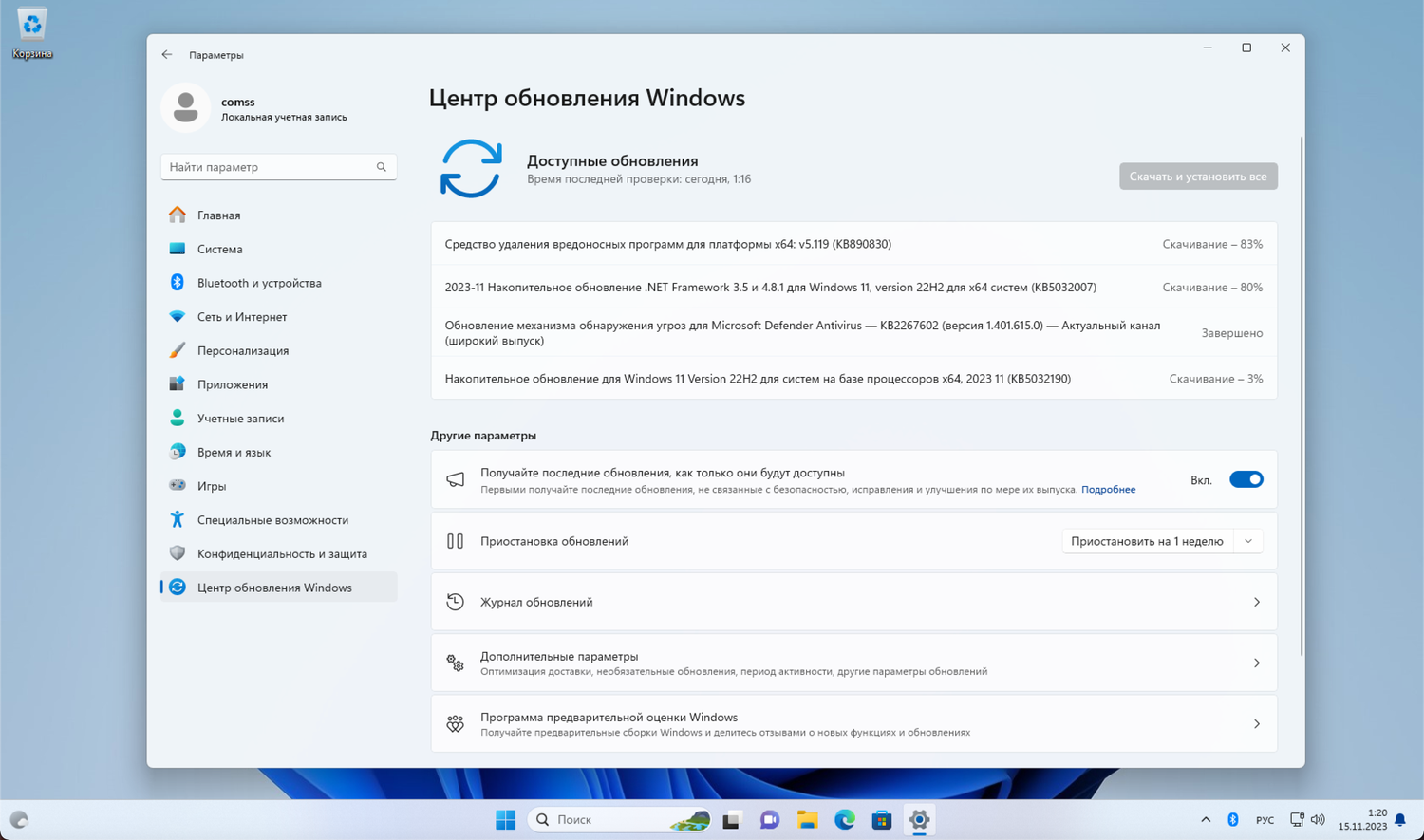Click Приостановить на 1 неделю button
The width and height of the screenshot is (1424, 840).
coord(1147,541)
